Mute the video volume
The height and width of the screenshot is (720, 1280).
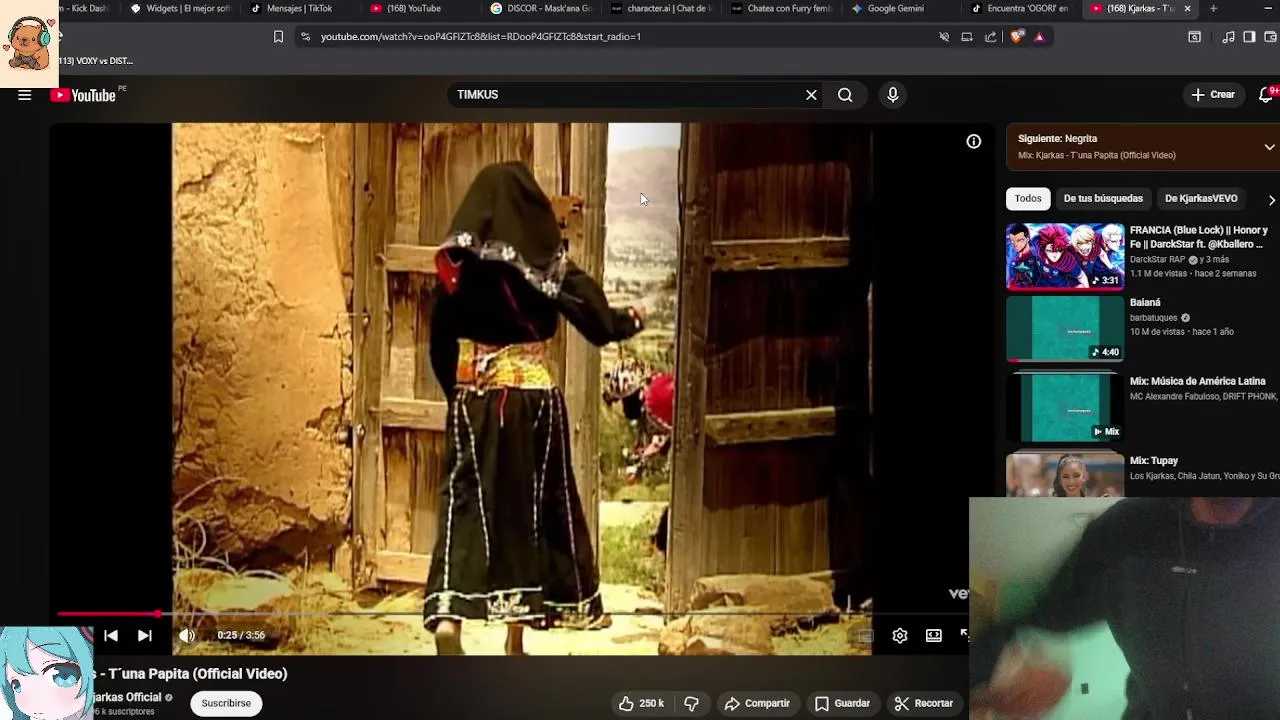coord(187,636)
